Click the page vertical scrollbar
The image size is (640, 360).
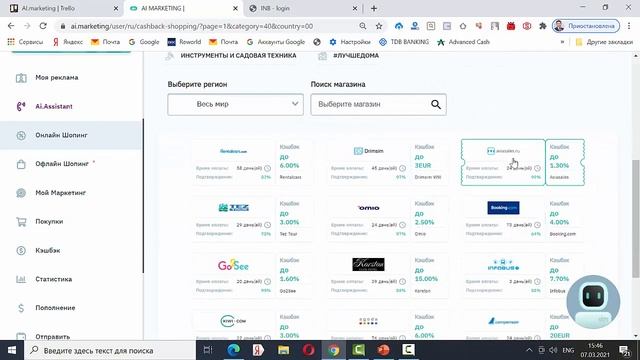click(636, 218)
